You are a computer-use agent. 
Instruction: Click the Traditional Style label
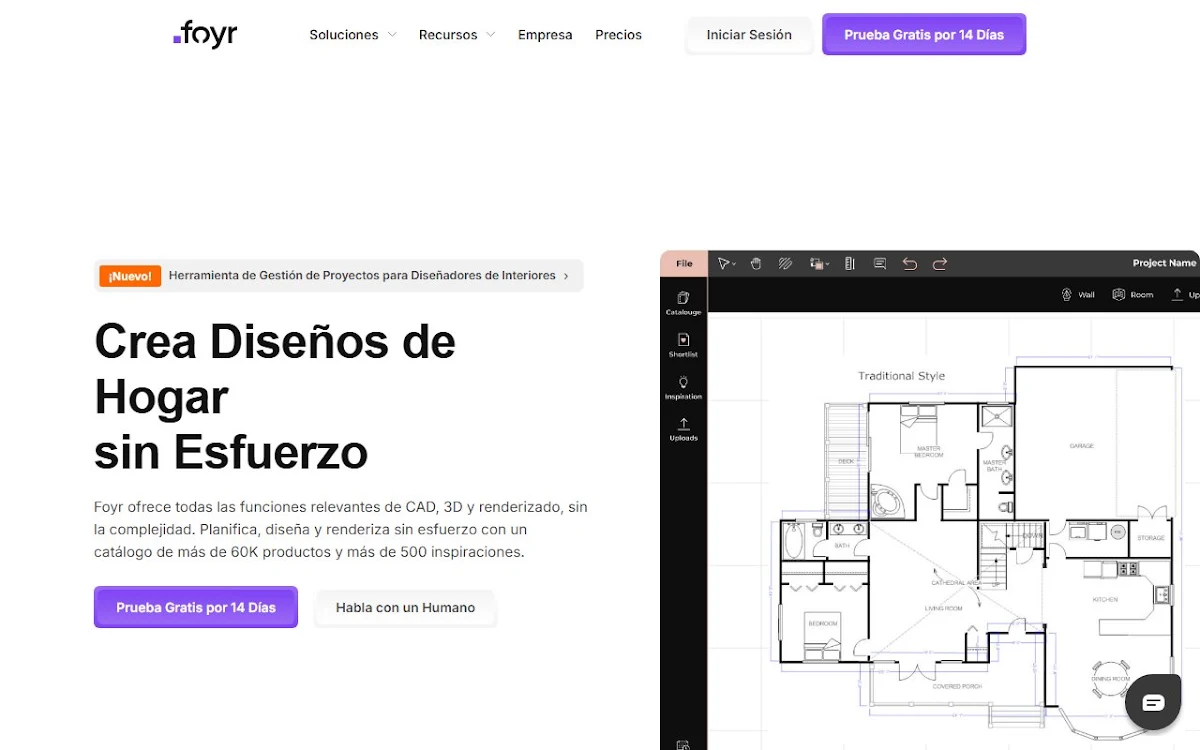click(901, 376)
